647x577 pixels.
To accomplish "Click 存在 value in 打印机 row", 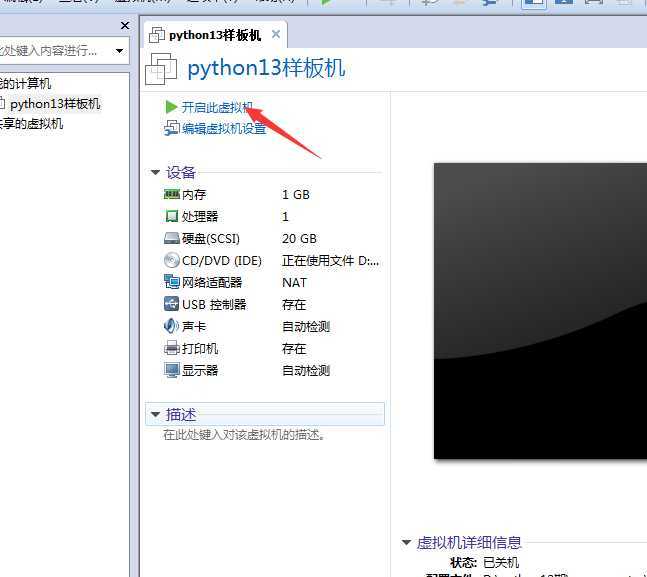I will tap(294, 349).
